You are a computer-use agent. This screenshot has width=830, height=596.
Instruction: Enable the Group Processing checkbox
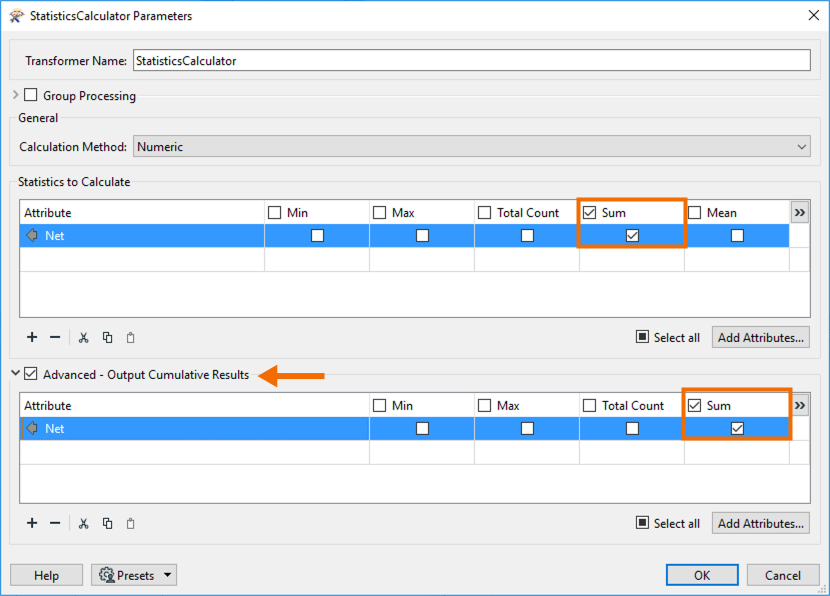pyautogui.click(x=31, y=95)
